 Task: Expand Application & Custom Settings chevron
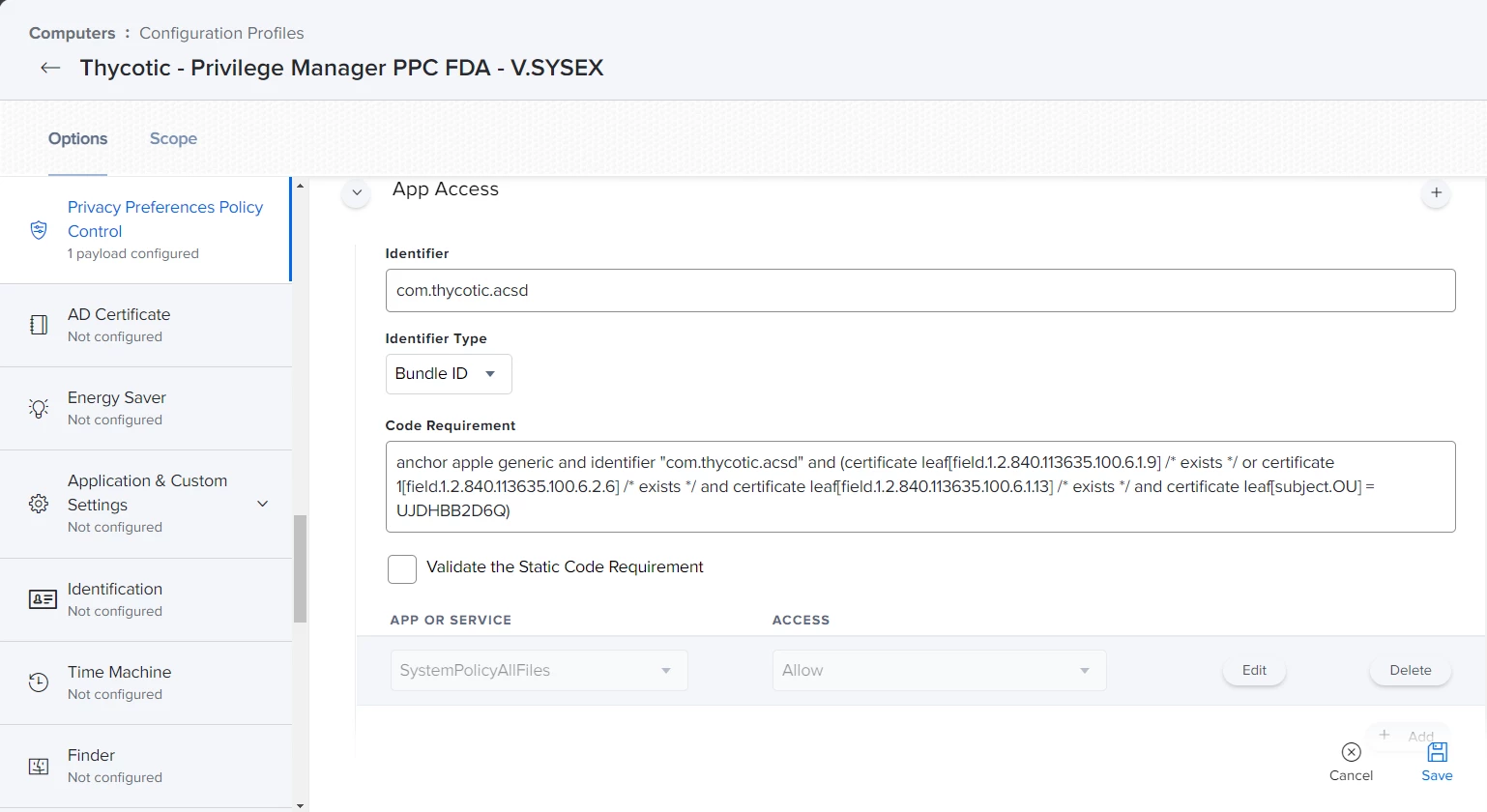click(x=262, y=504)
